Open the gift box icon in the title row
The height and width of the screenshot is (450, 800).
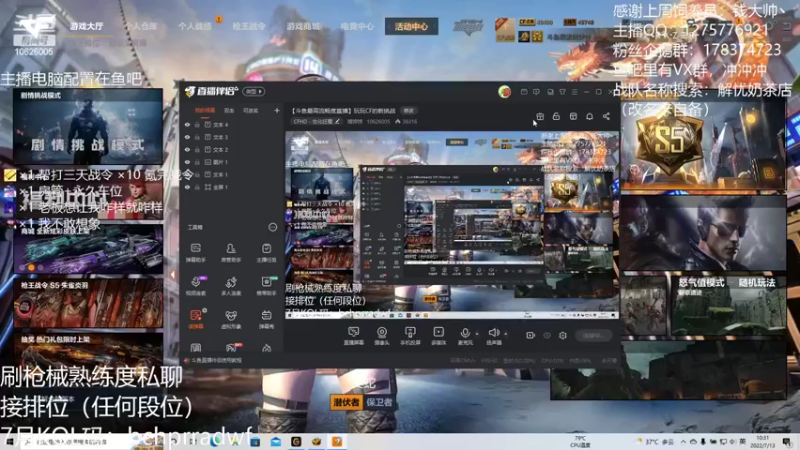[540, 116]
